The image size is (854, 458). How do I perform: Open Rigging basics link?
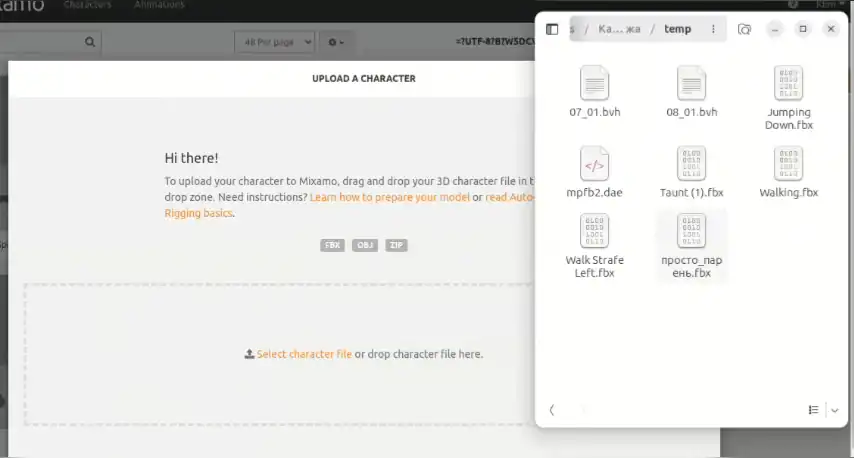click(198, 213)
